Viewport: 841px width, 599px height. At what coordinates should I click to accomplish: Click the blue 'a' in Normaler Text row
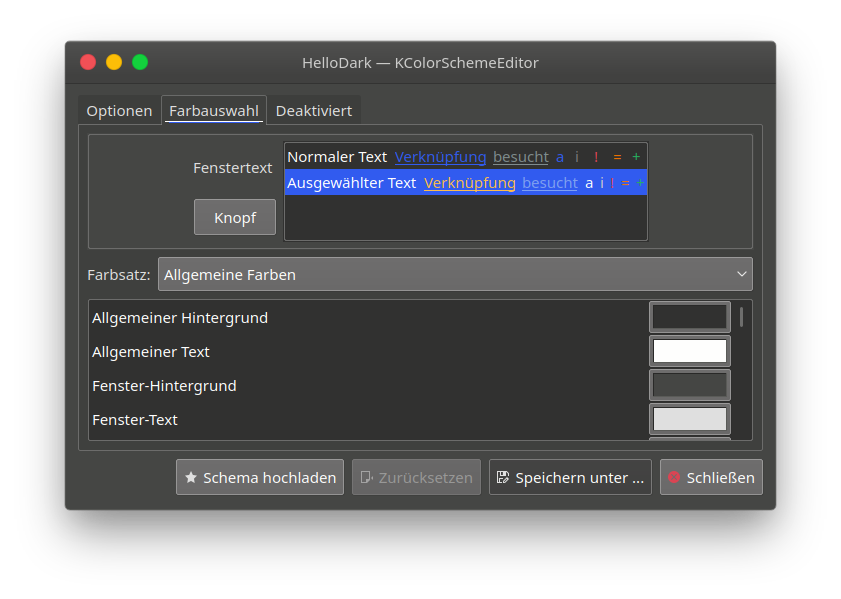click(559, 158)
